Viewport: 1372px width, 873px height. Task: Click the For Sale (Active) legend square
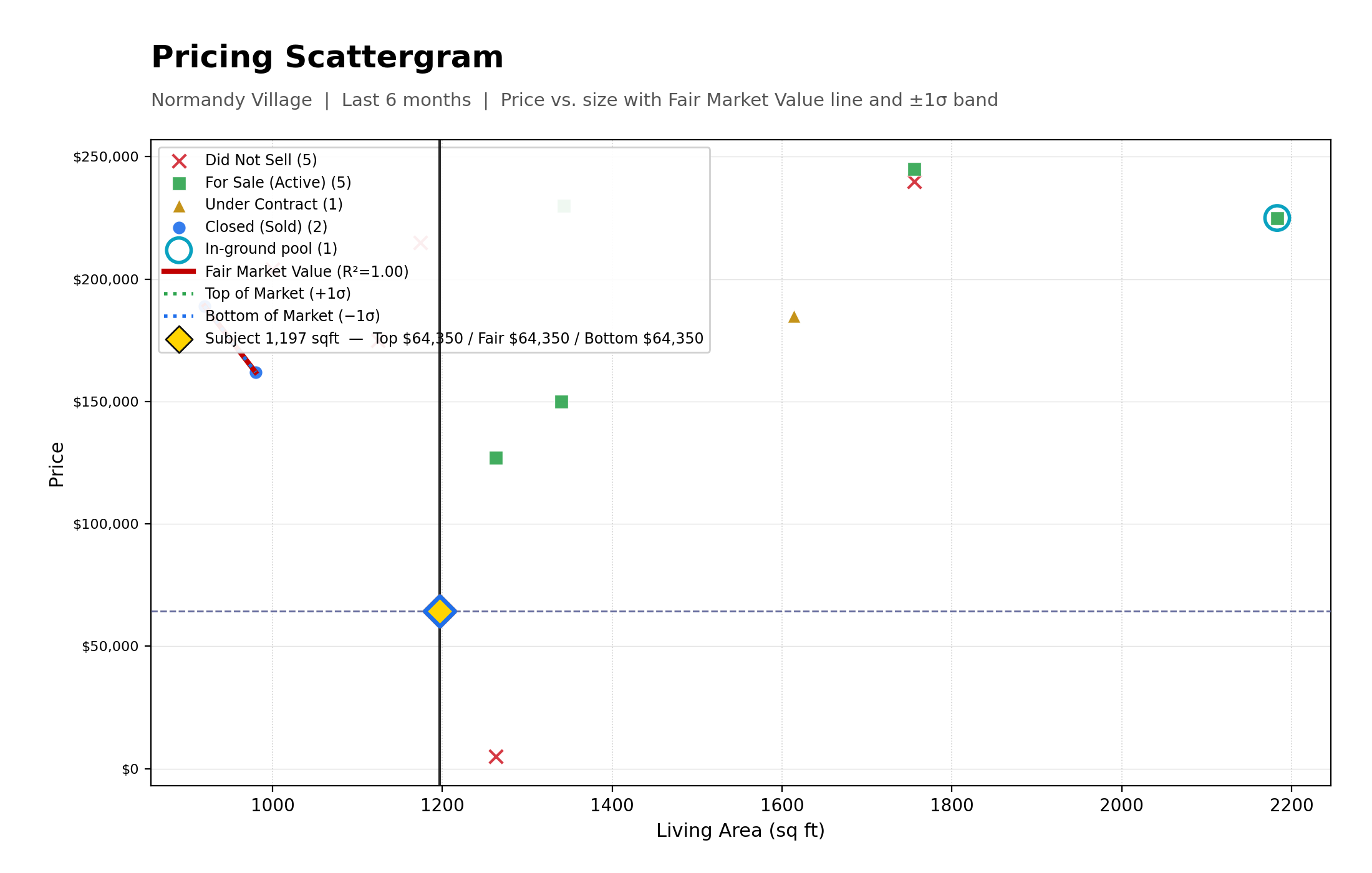[179, 183]
